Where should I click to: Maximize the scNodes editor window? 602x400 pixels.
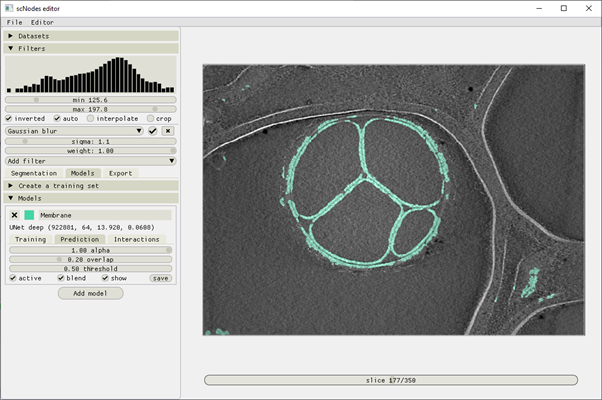pyautogui.click(x=564, y=8)
